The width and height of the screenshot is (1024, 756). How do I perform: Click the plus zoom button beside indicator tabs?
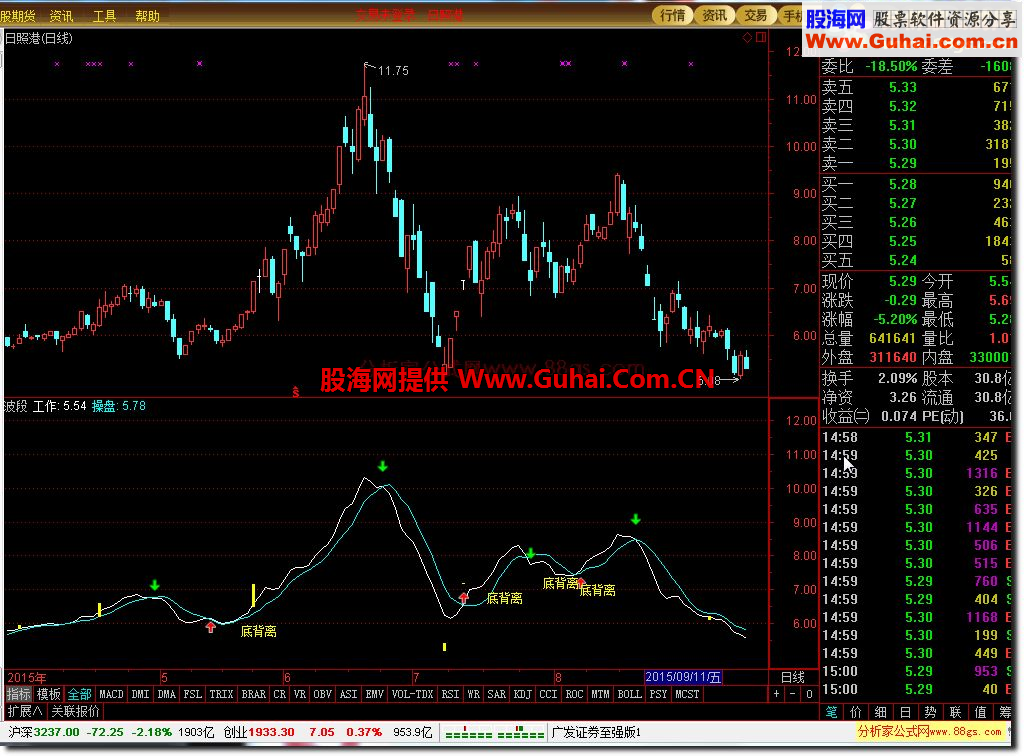coord(776,694)
